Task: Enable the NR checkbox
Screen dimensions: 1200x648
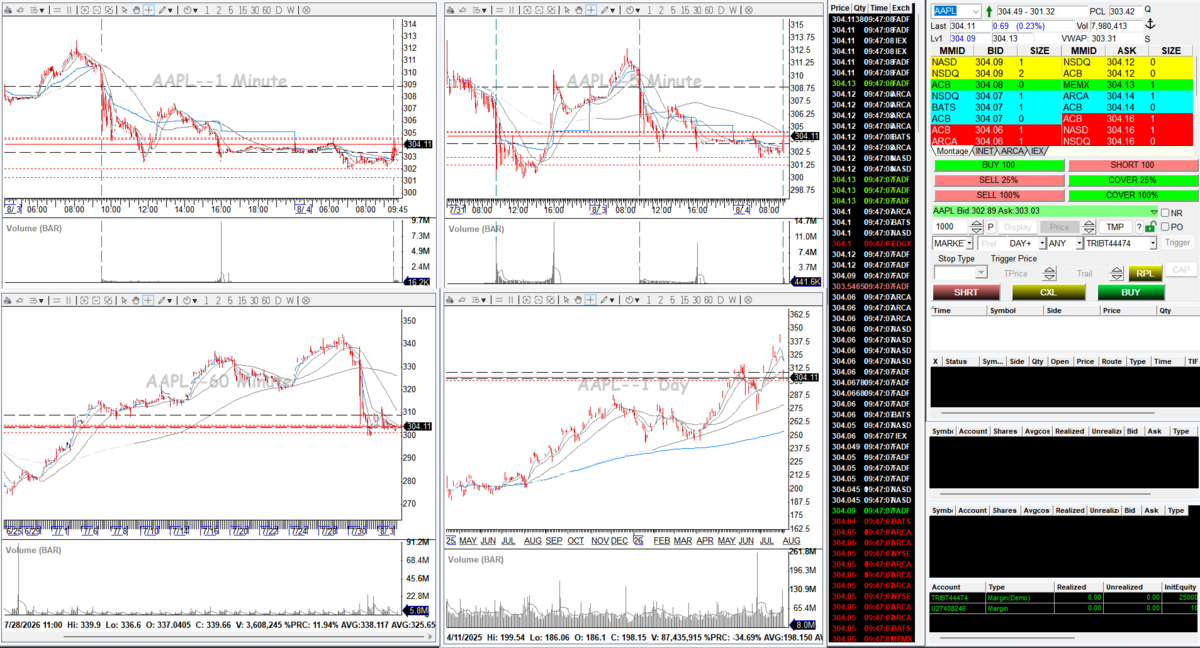Action: [x=1165, y=213]
